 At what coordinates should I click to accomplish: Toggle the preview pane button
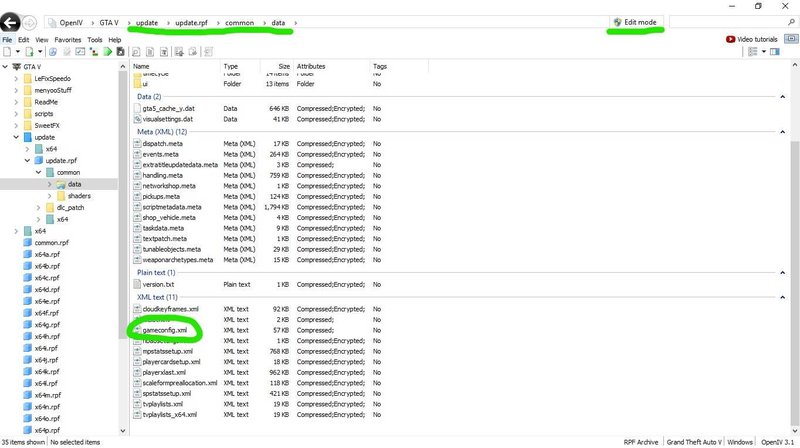coord(774,52)
